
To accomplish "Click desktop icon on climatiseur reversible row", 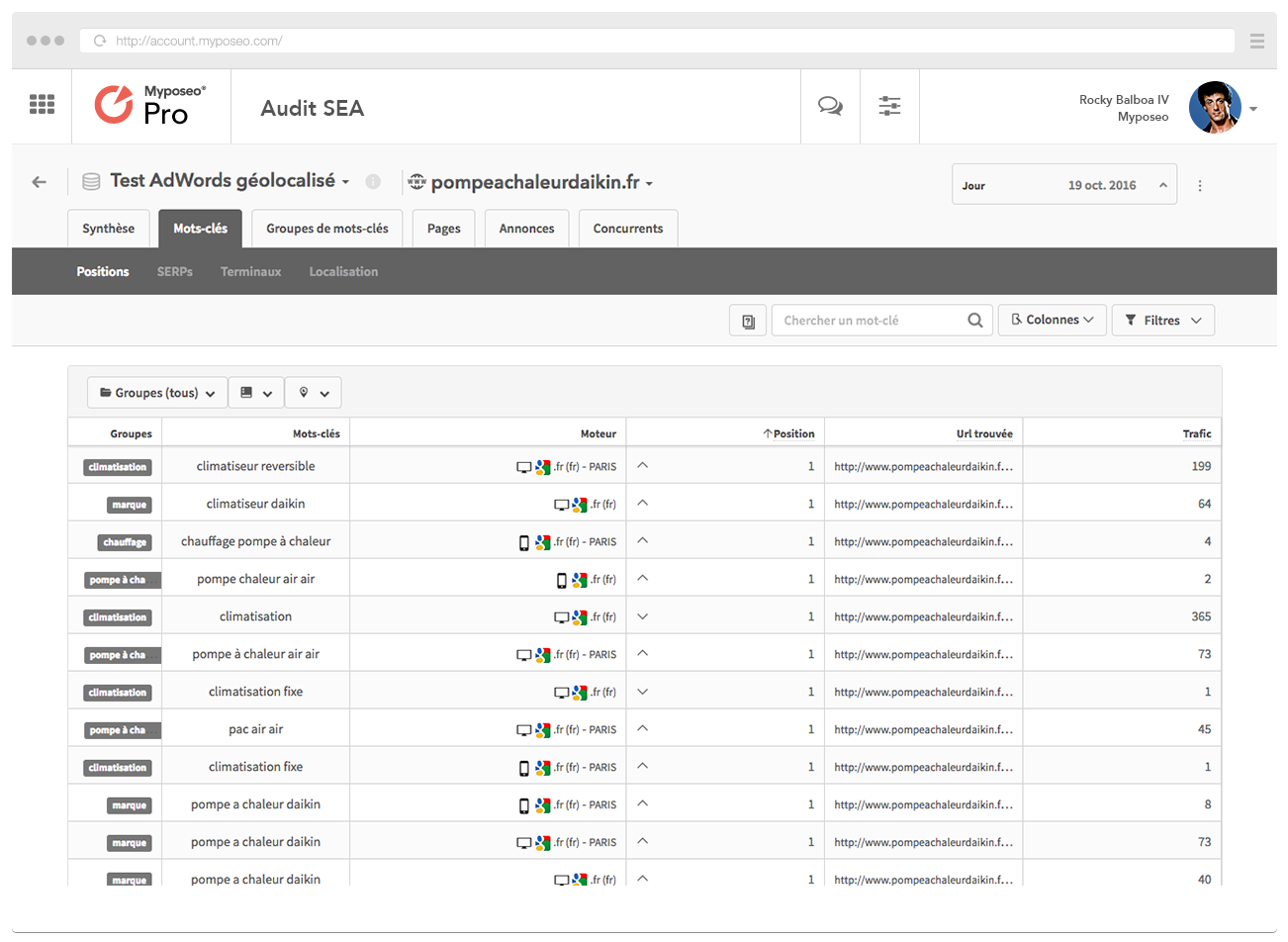I will pyautogui.click(x=524, y=467).
